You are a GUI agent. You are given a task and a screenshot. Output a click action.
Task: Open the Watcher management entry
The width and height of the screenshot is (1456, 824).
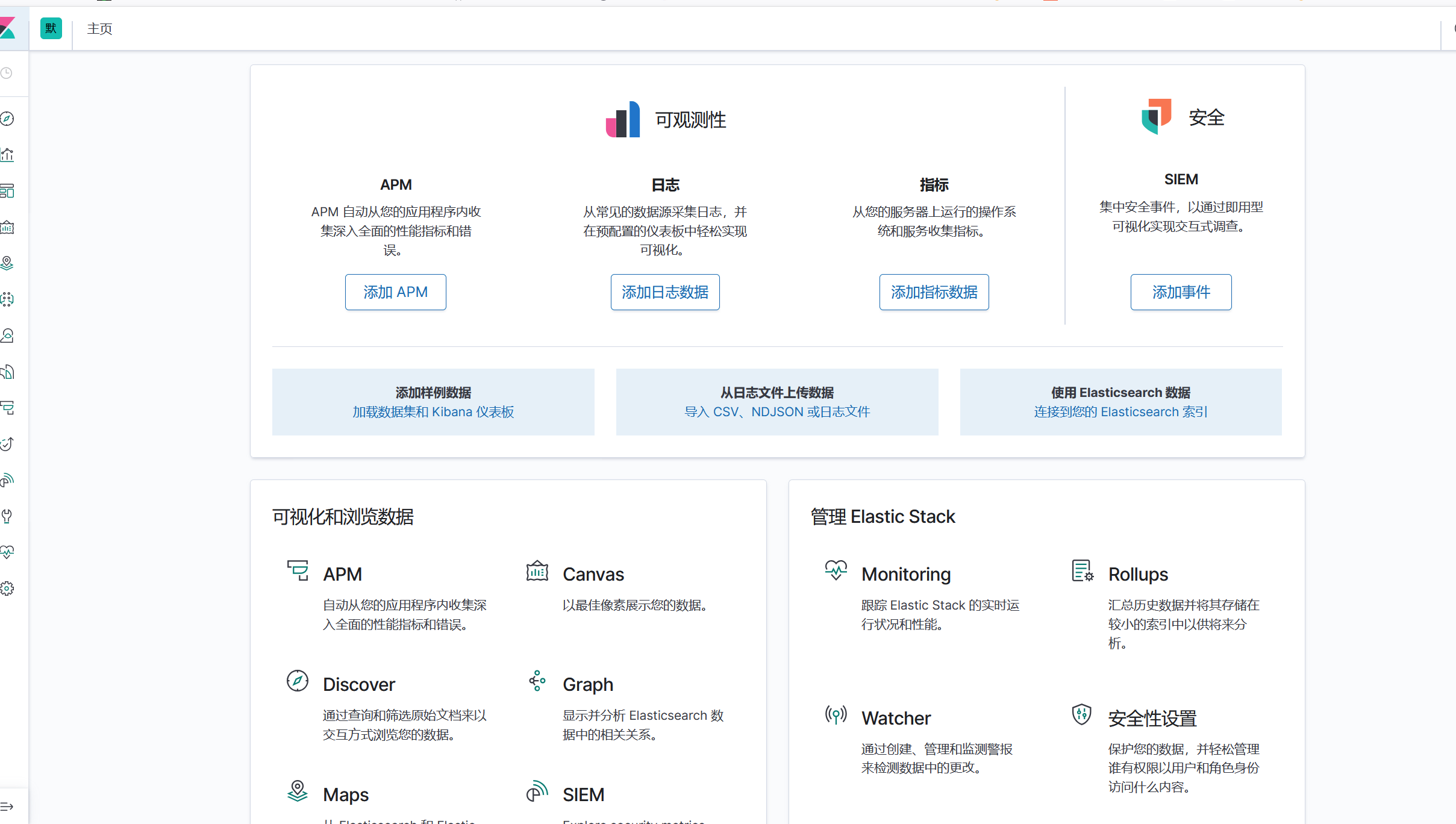click(x=896, y=718)
